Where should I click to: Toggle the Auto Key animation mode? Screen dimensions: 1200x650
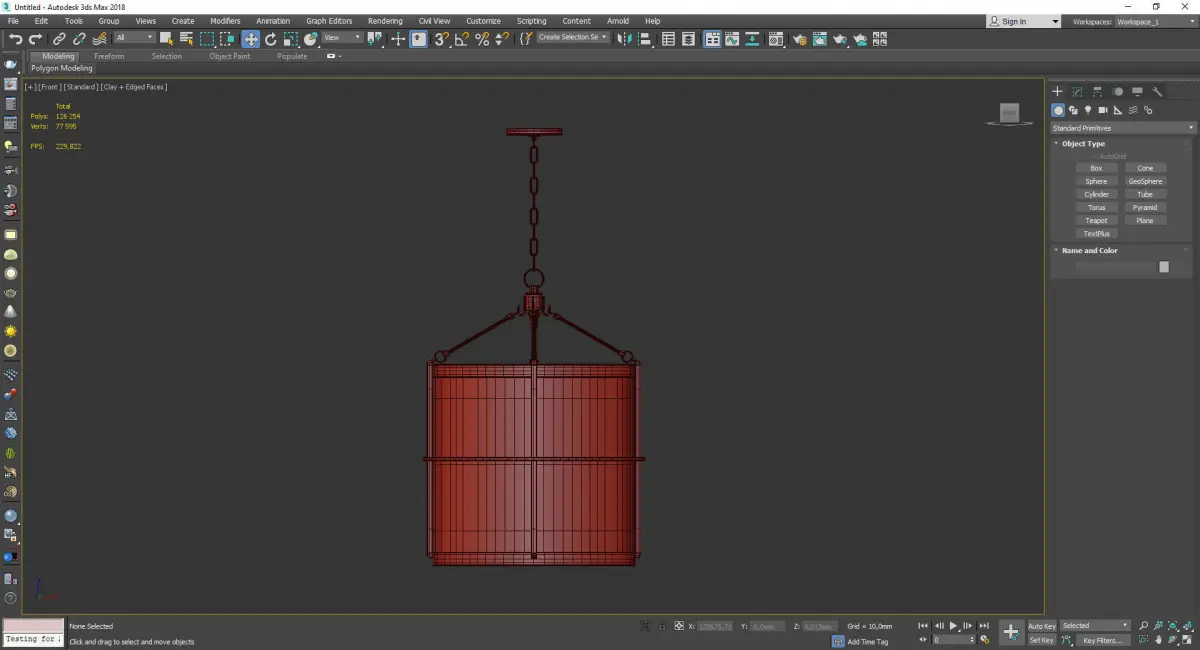pyautogui.click(x=1041, y=626)
